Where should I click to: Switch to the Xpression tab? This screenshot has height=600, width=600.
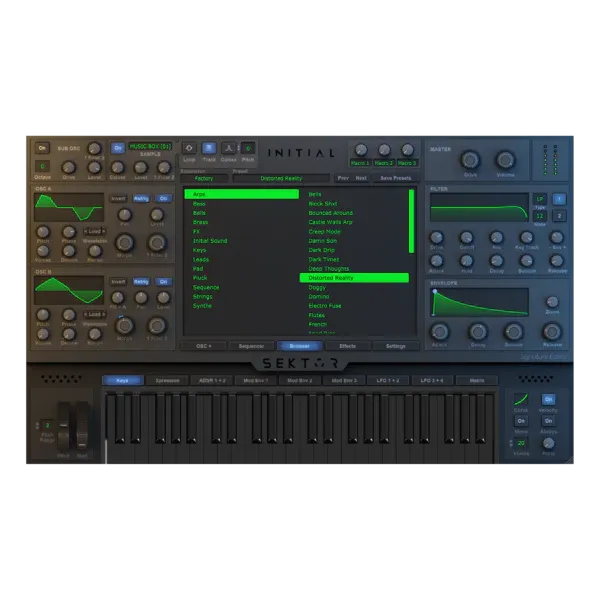[168, 381]
